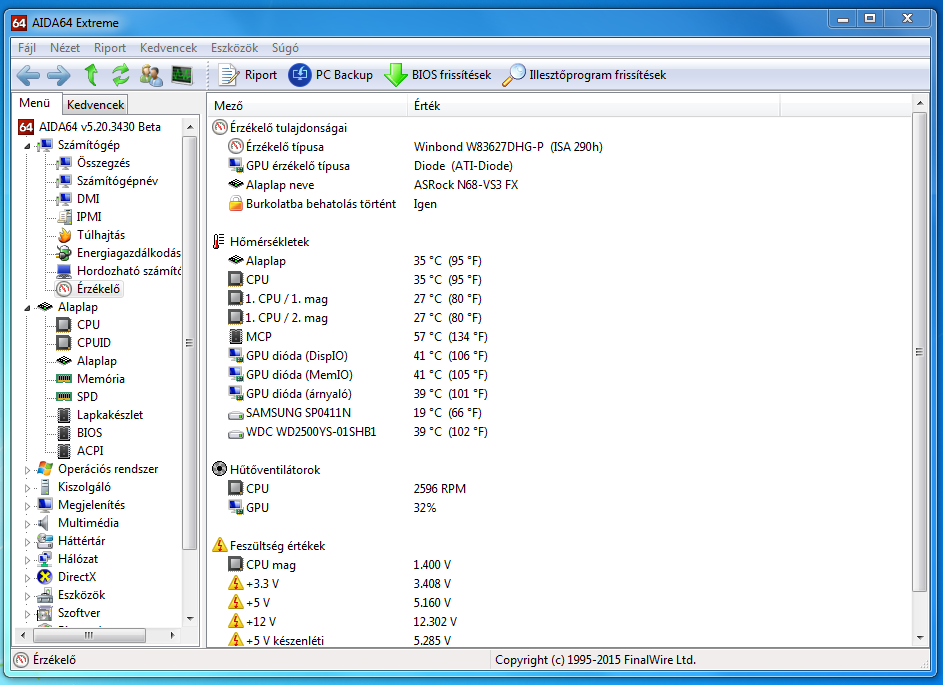Click the green Up arrow icon
Screen dimensions: 943x685
(91, 75)
